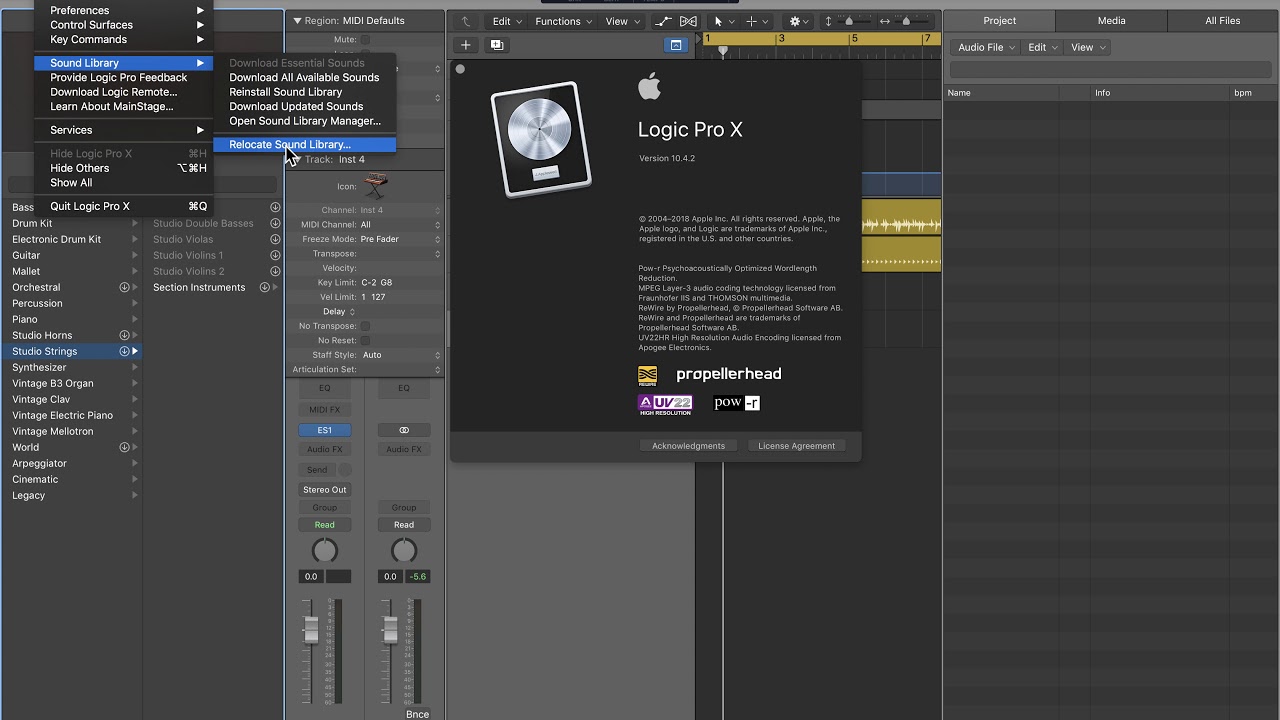
Task: Expand the Delay parameter stepper
Action: coord(351,312)
